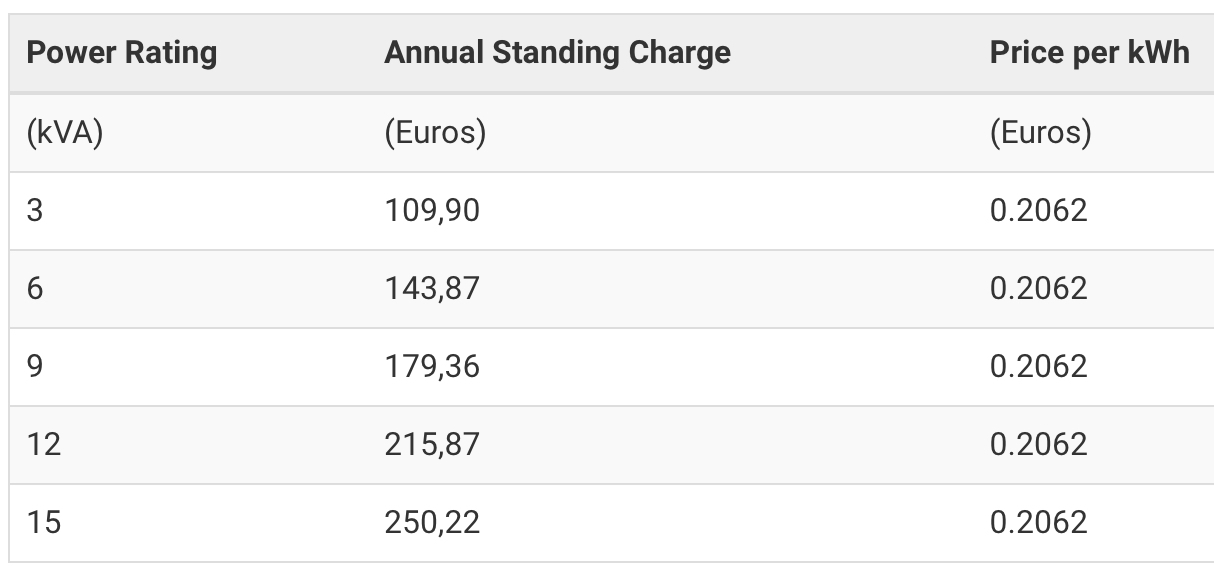Click the Annual Standing Charge column header
The image size is (1214, 575).
[x=557, y=53]
